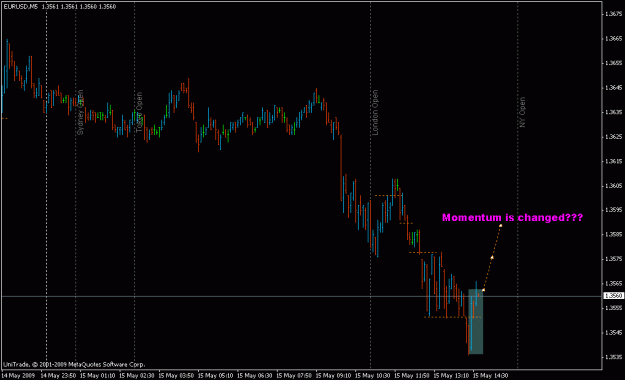Click the 1.3665 price axis label
This screenshot has width=625, height=380.
pyautogui.click(x=613, y=39)
